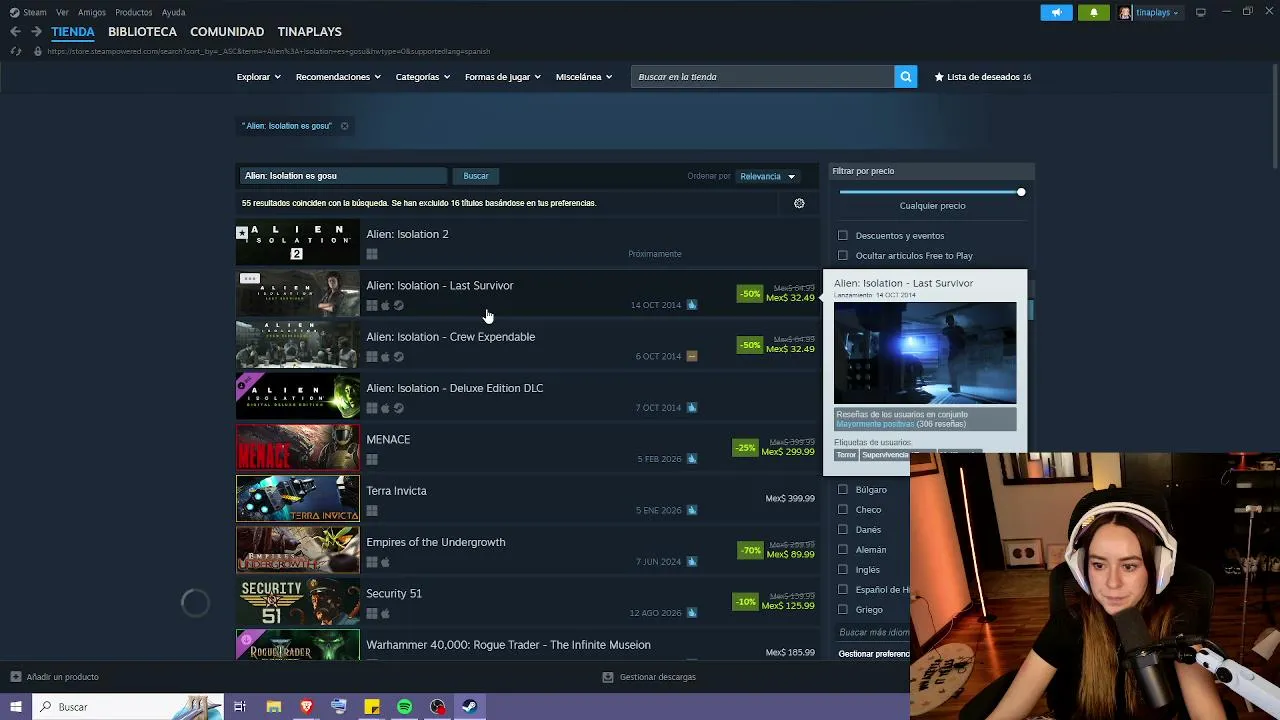The height and width of the screenshot is (720, 1280).
Task: Open the TINAPLAYS profile tab
Action: (309, 32)
